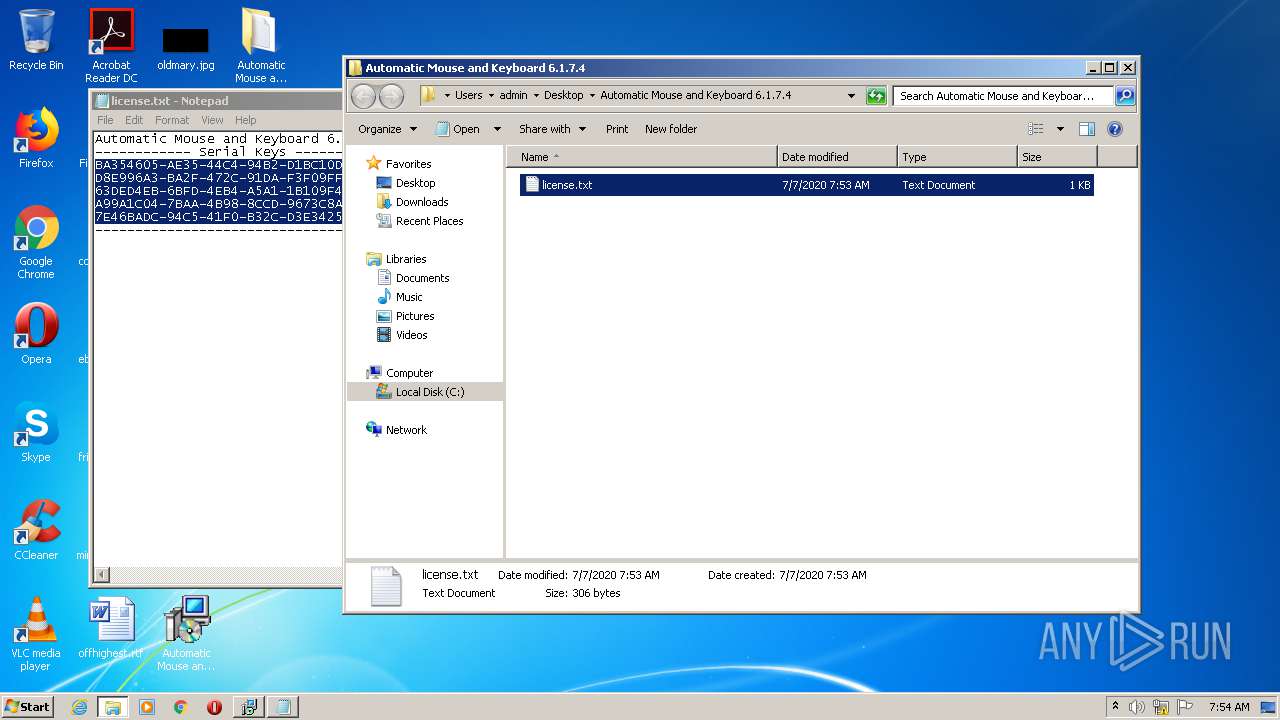Viewport: 1280px width, 720px height.
Task: Open the VLC media player desktop shortcut
Action: tap(36, 634)
